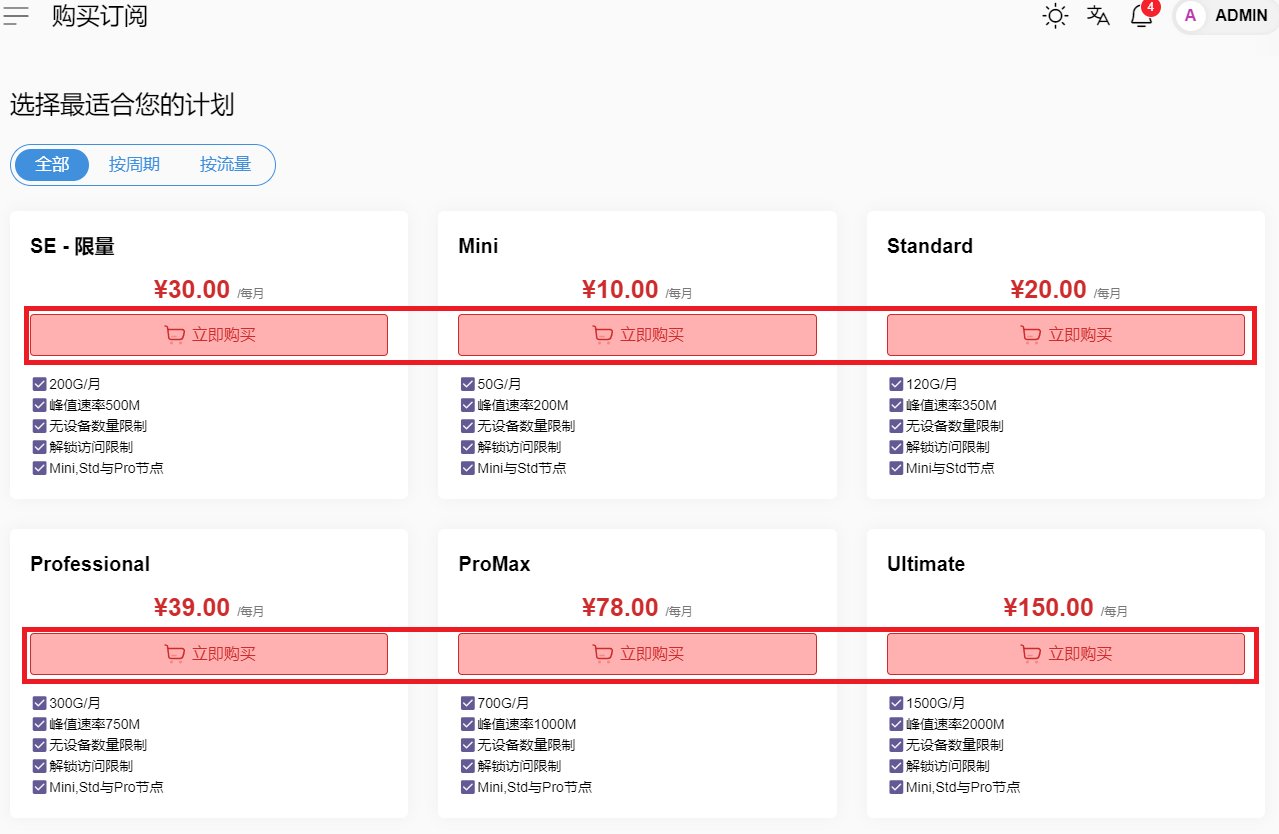Image resolution: width=1279 pixels, height=834 pixels.
Task: Toggle light/dark theme sun icon
Action: [x=1055, y=16]
